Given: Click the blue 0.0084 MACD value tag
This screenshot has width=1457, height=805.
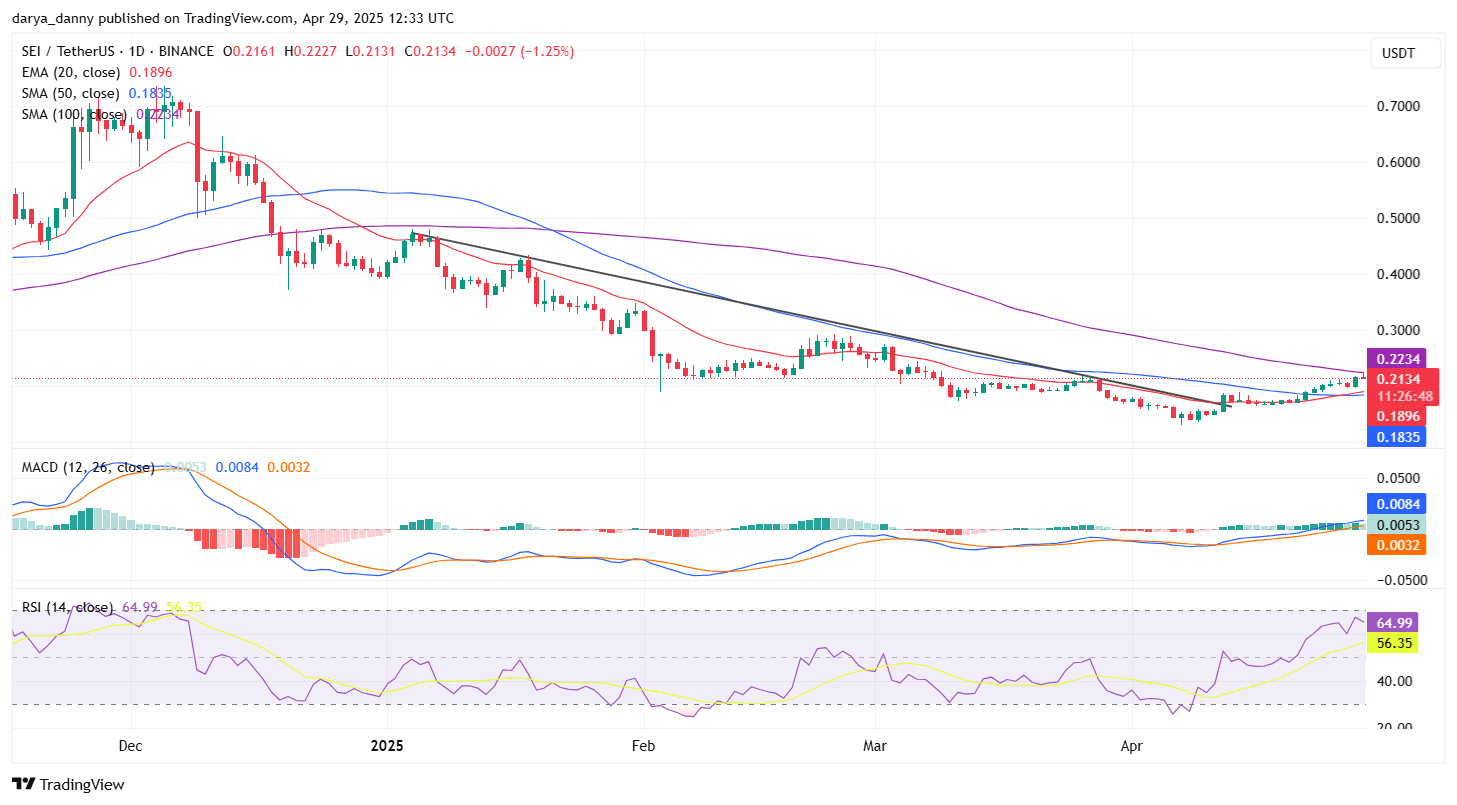Looking at the screenshot, I should click(1394, 504).
